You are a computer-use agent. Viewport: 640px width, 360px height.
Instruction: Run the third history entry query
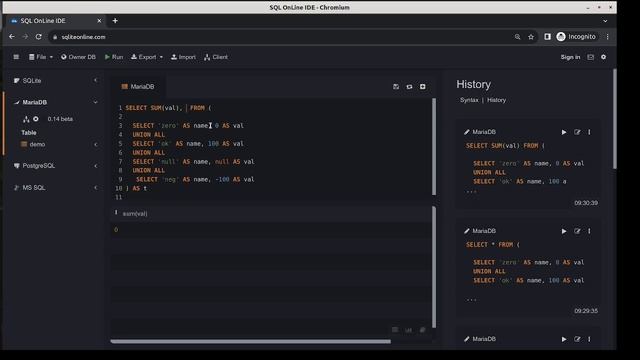tap(564, 339)
